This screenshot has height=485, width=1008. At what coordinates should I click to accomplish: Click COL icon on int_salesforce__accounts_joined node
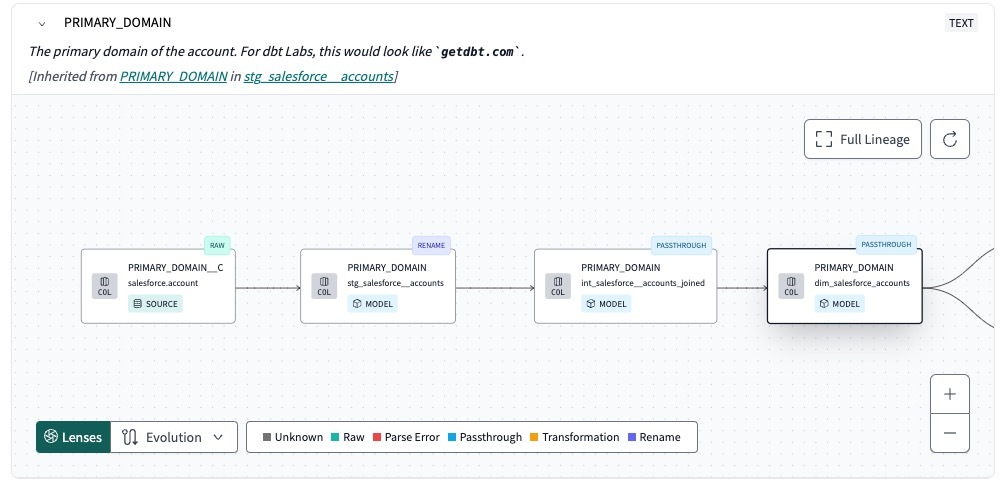click(x=559, y=286)
